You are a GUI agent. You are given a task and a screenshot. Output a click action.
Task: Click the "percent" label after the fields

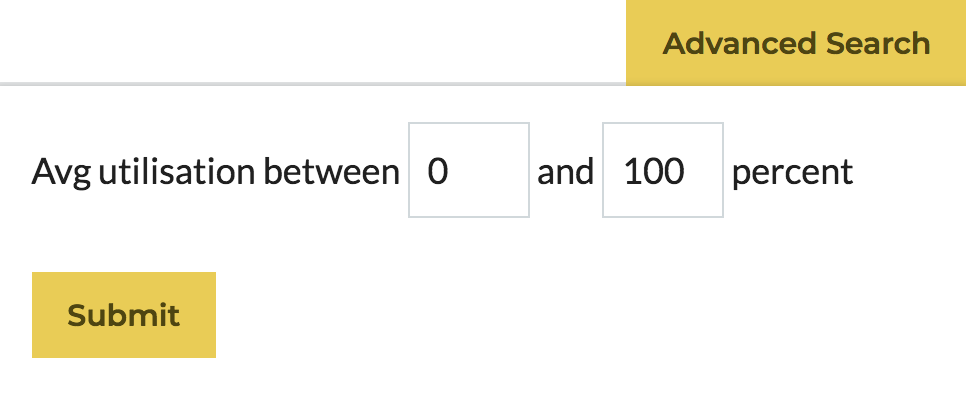click(792, 173)
